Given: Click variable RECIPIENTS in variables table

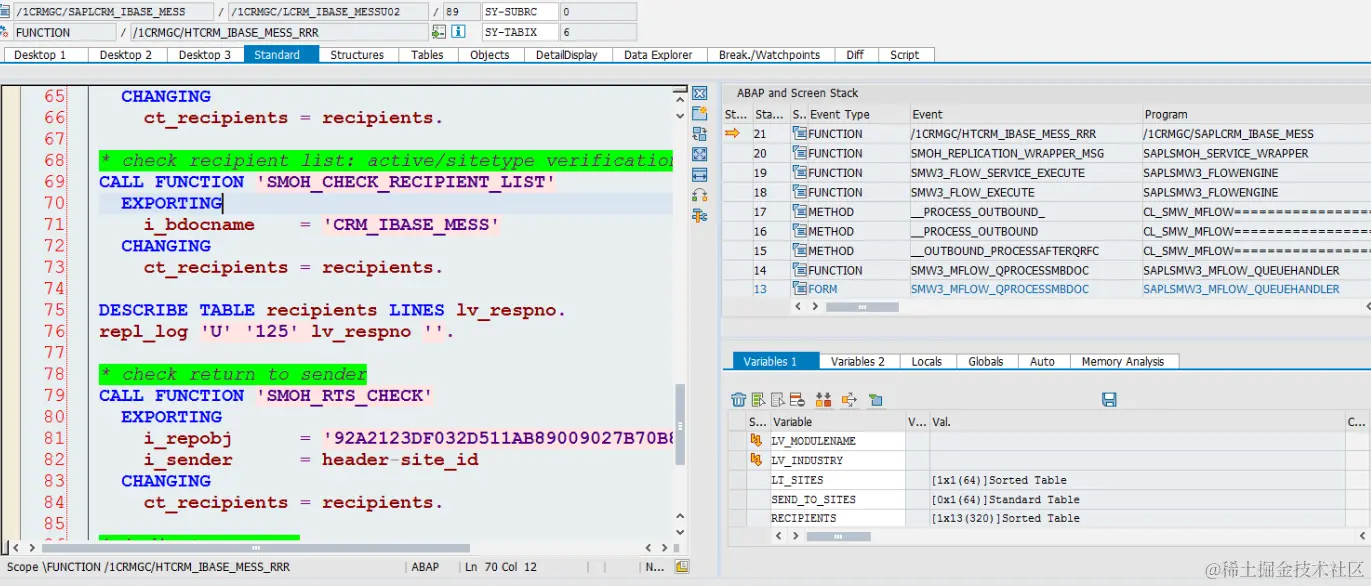Looking at the screenshot, I should (x=803, y=519).
